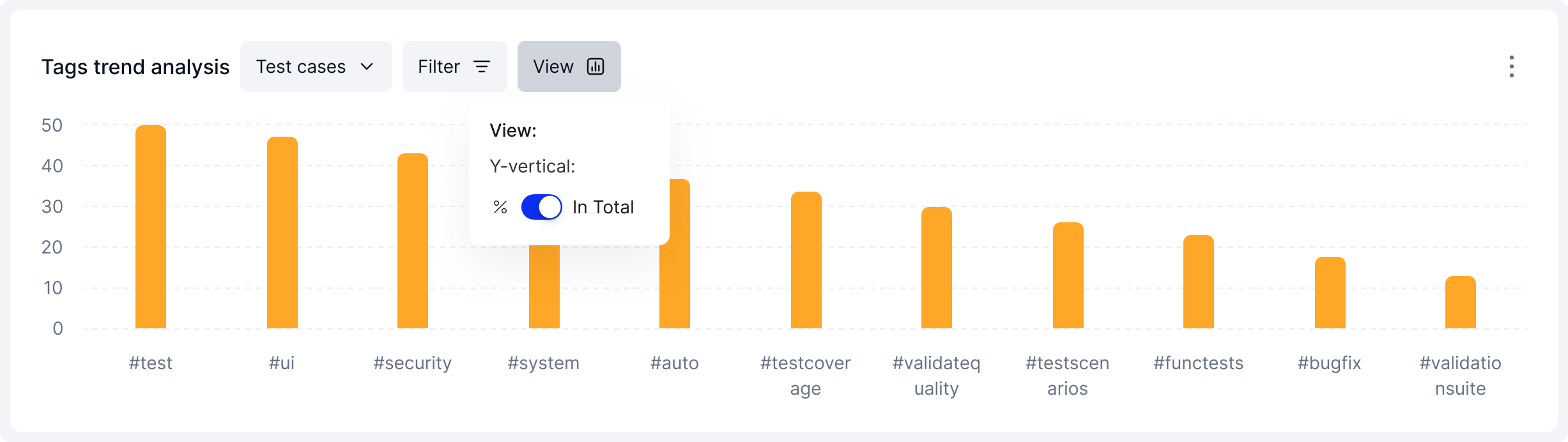Expand the Test cases dropdown
This screenshot has height=442, width=1568.
[x=316, y=66]
